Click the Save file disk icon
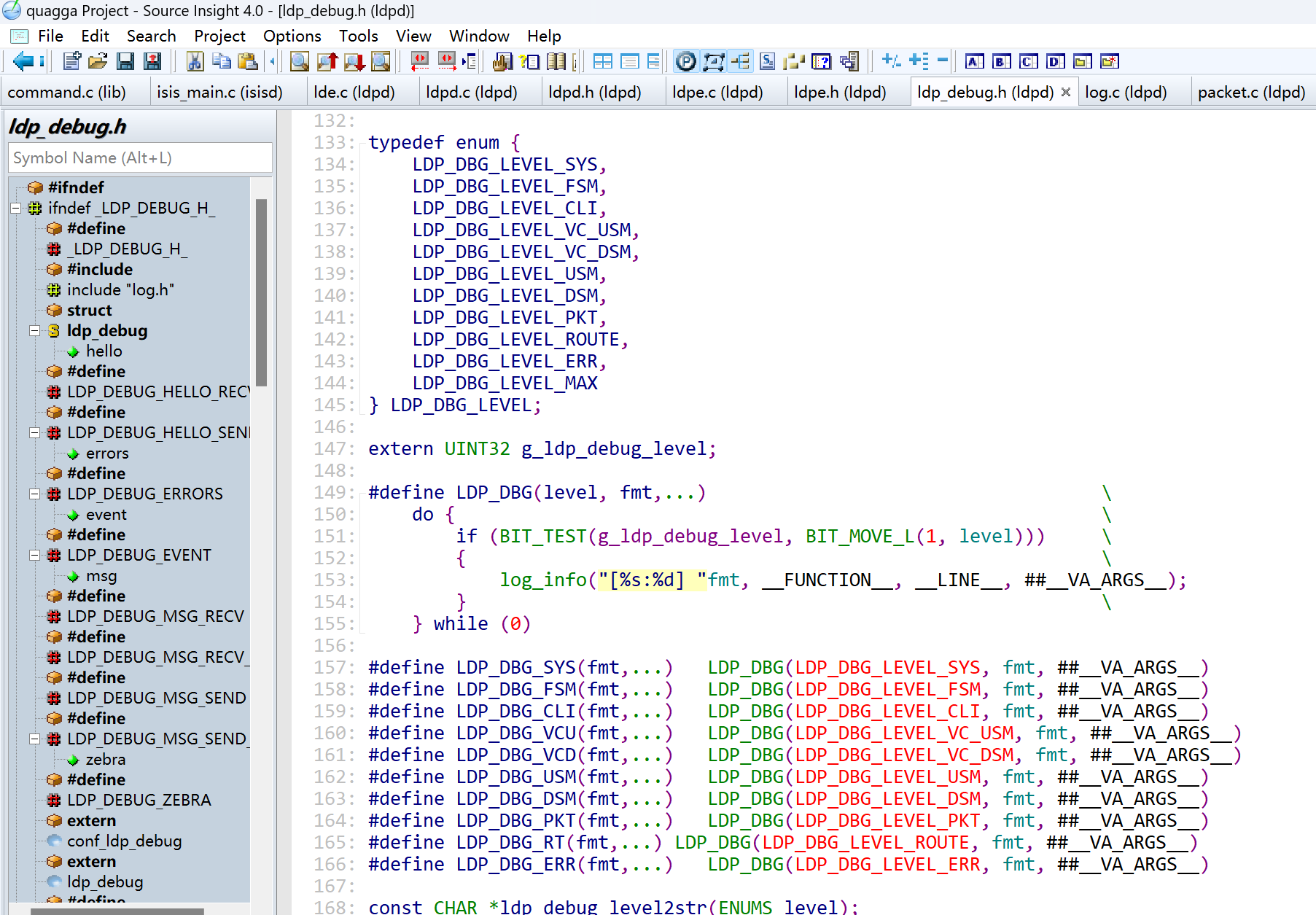 click(x=125, y=61)
